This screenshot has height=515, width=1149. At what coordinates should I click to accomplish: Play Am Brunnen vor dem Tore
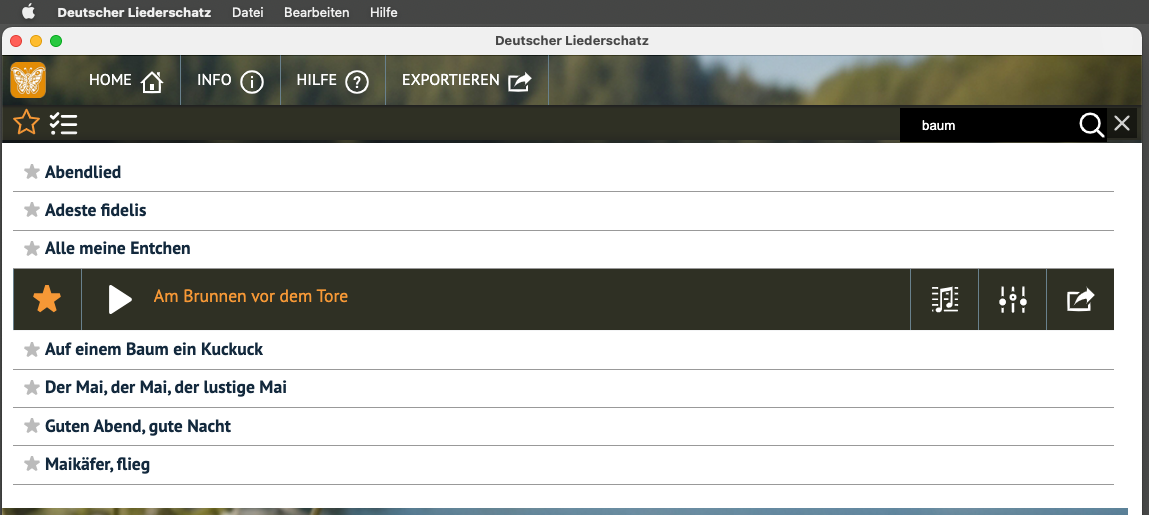click(x=119, y=299)
